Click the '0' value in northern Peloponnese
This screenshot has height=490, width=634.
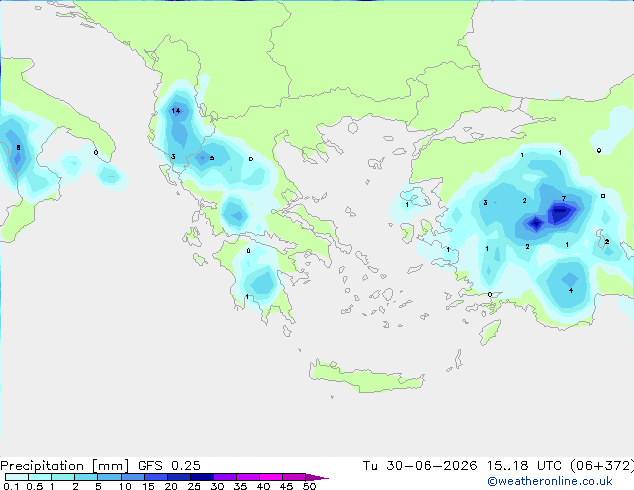pos(248,251)
